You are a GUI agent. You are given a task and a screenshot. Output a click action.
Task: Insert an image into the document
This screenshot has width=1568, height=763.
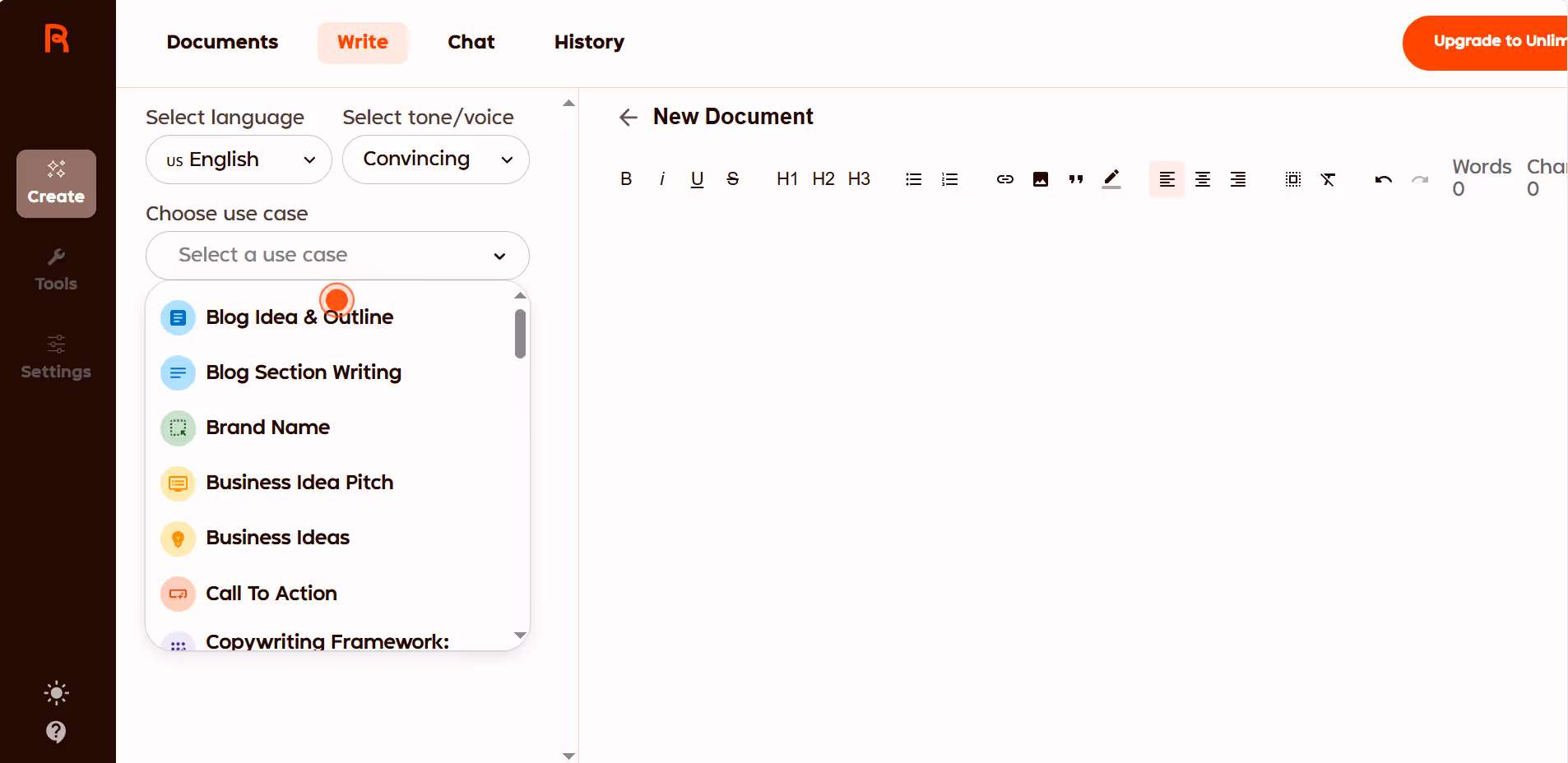(1040, 179)
